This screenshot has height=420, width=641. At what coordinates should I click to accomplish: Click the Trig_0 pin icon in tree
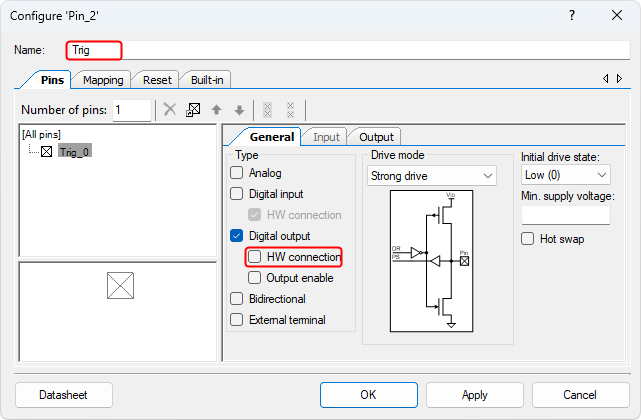(x=46, y=152)
